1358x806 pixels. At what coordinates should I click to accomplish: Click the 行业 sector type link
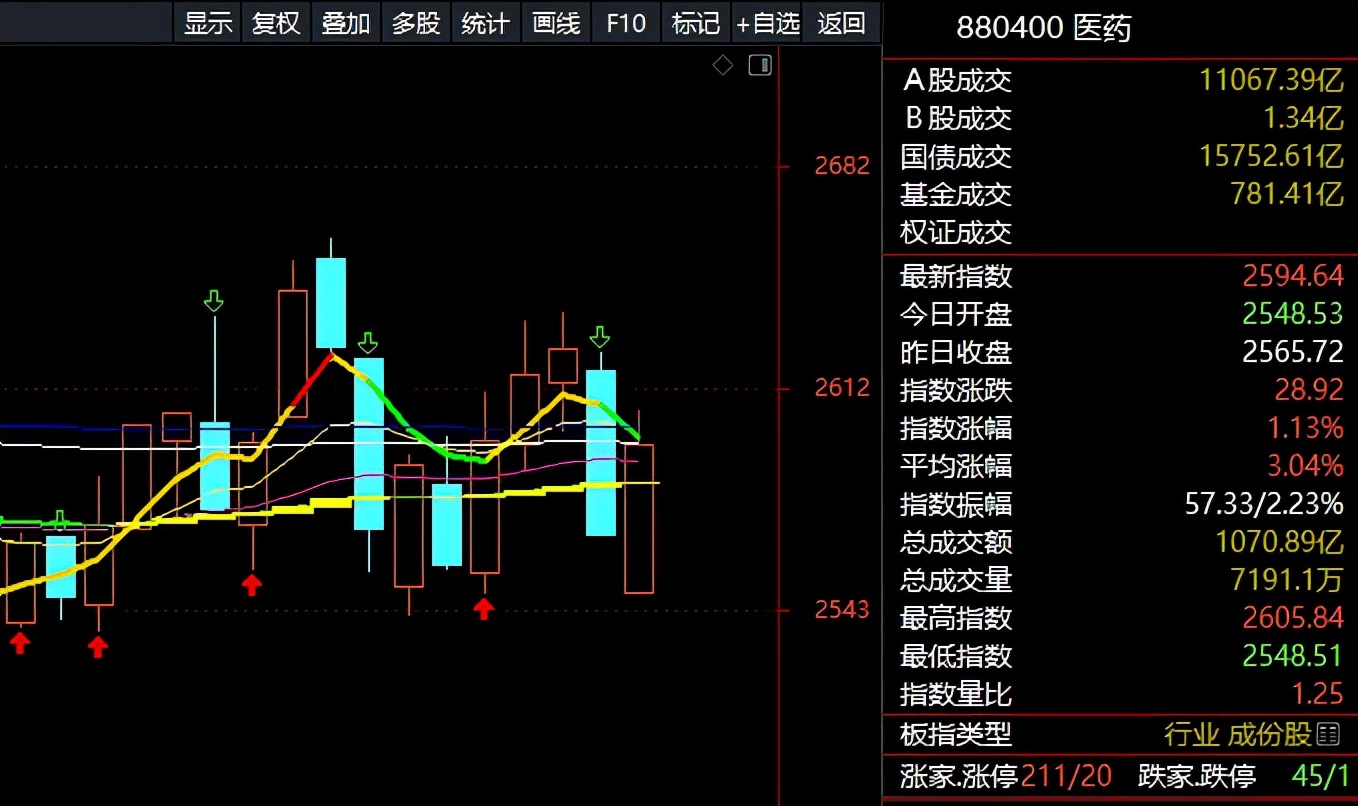click(x=1191, y=735)
